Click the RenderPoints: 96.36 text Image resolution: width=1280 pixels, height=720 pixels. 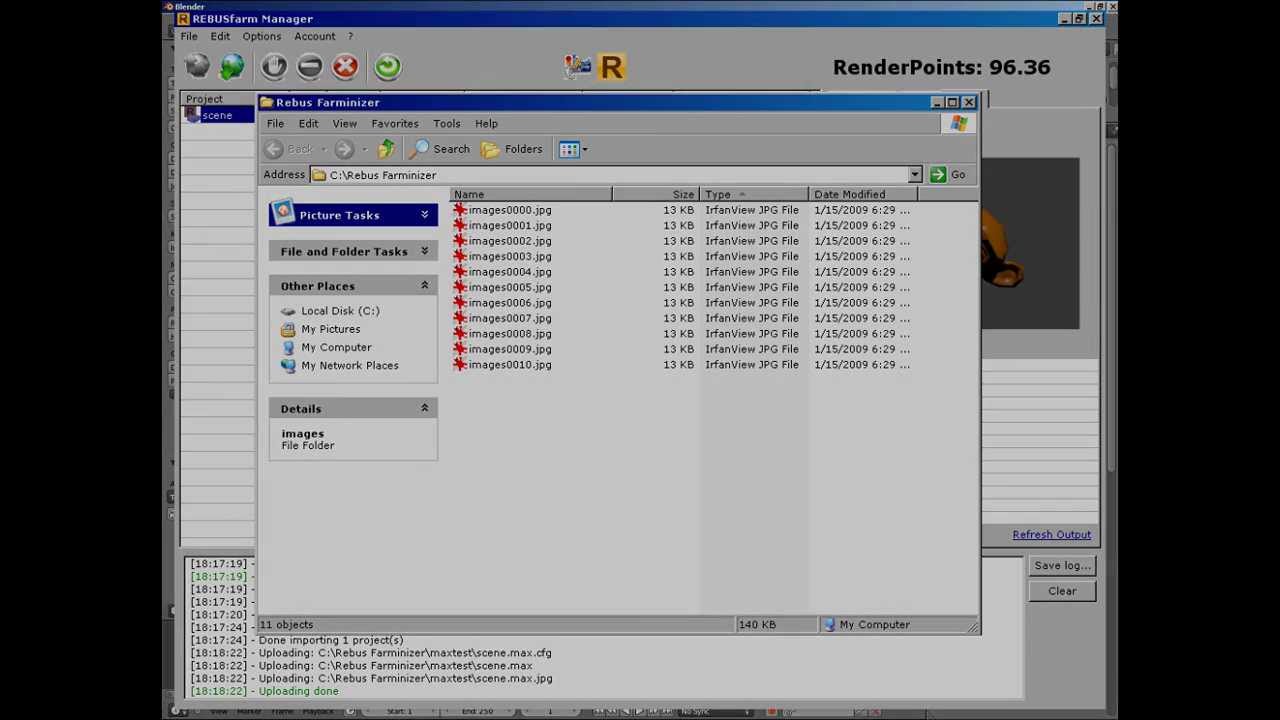coord(941,67)
